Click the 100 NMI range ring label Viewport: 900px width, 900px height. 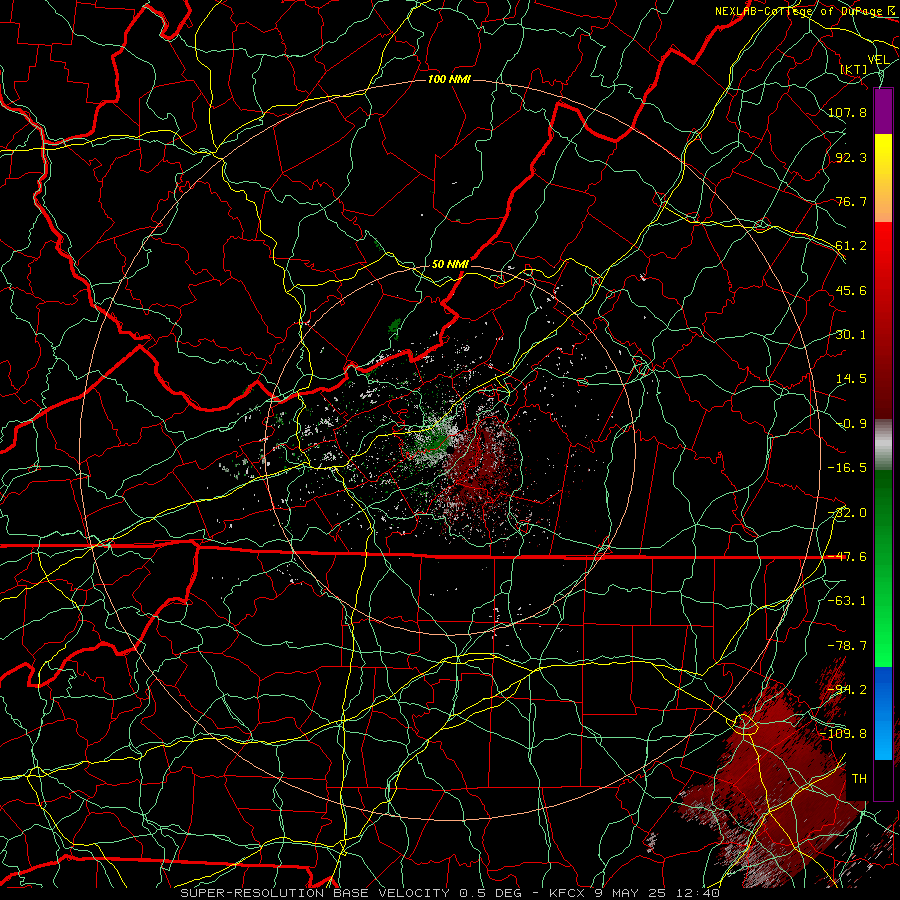pyautogui.click(x=449, y=79)
